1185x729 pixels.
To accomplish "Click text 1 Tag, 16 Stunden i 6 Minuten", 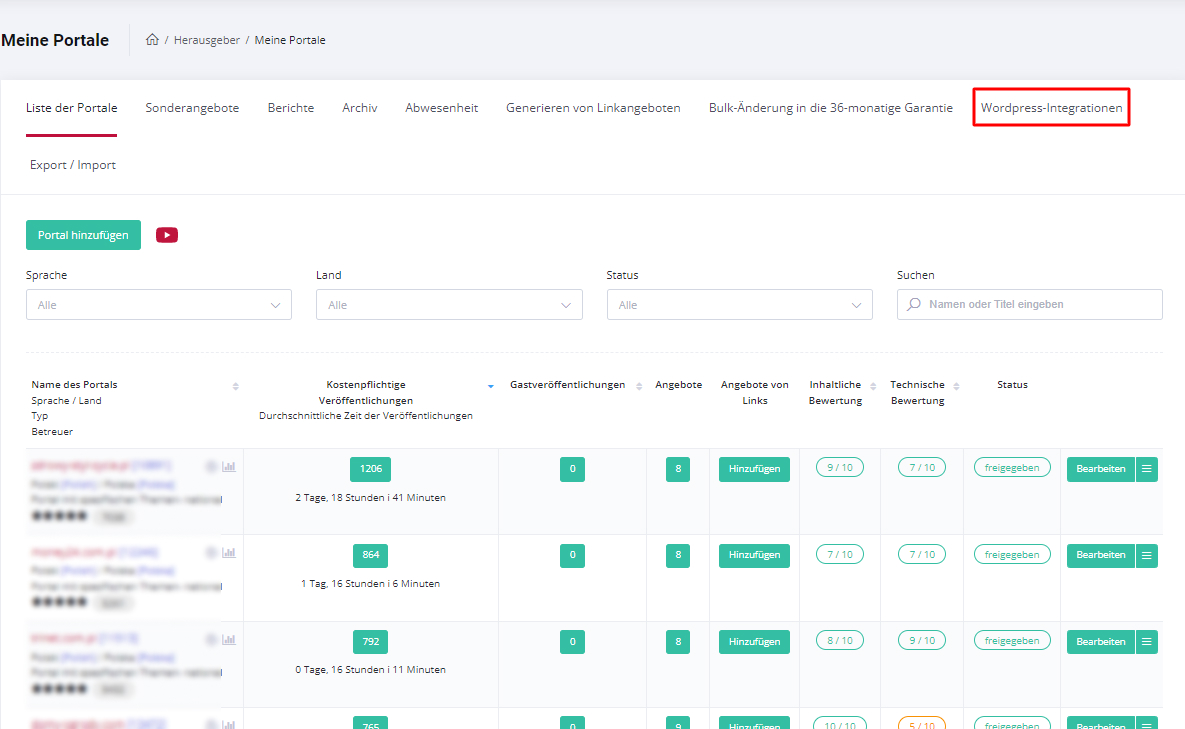I will (x=370, y=584).
